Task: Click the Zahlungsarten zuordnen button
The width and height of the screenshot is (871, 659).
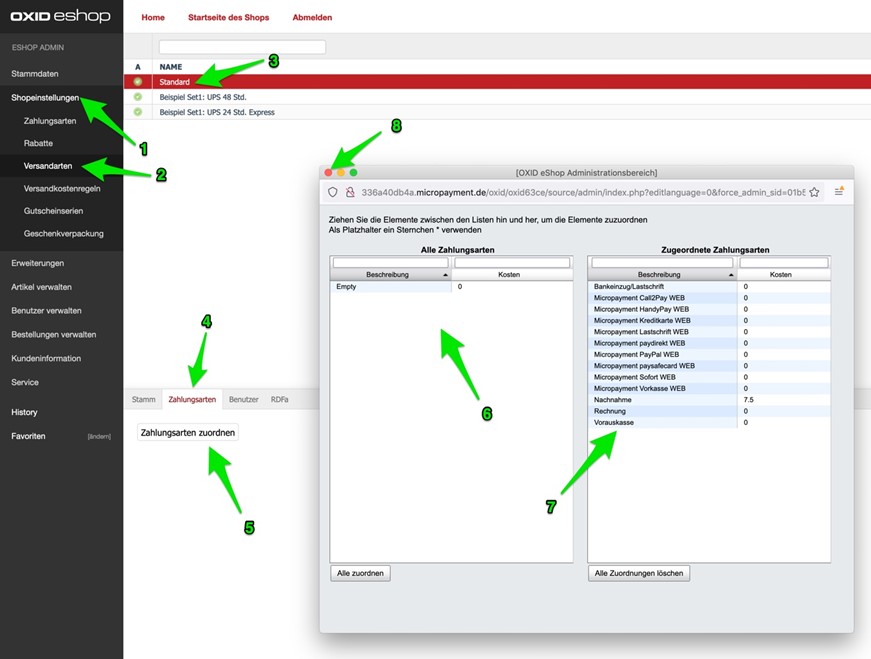Action: [187, 432]
